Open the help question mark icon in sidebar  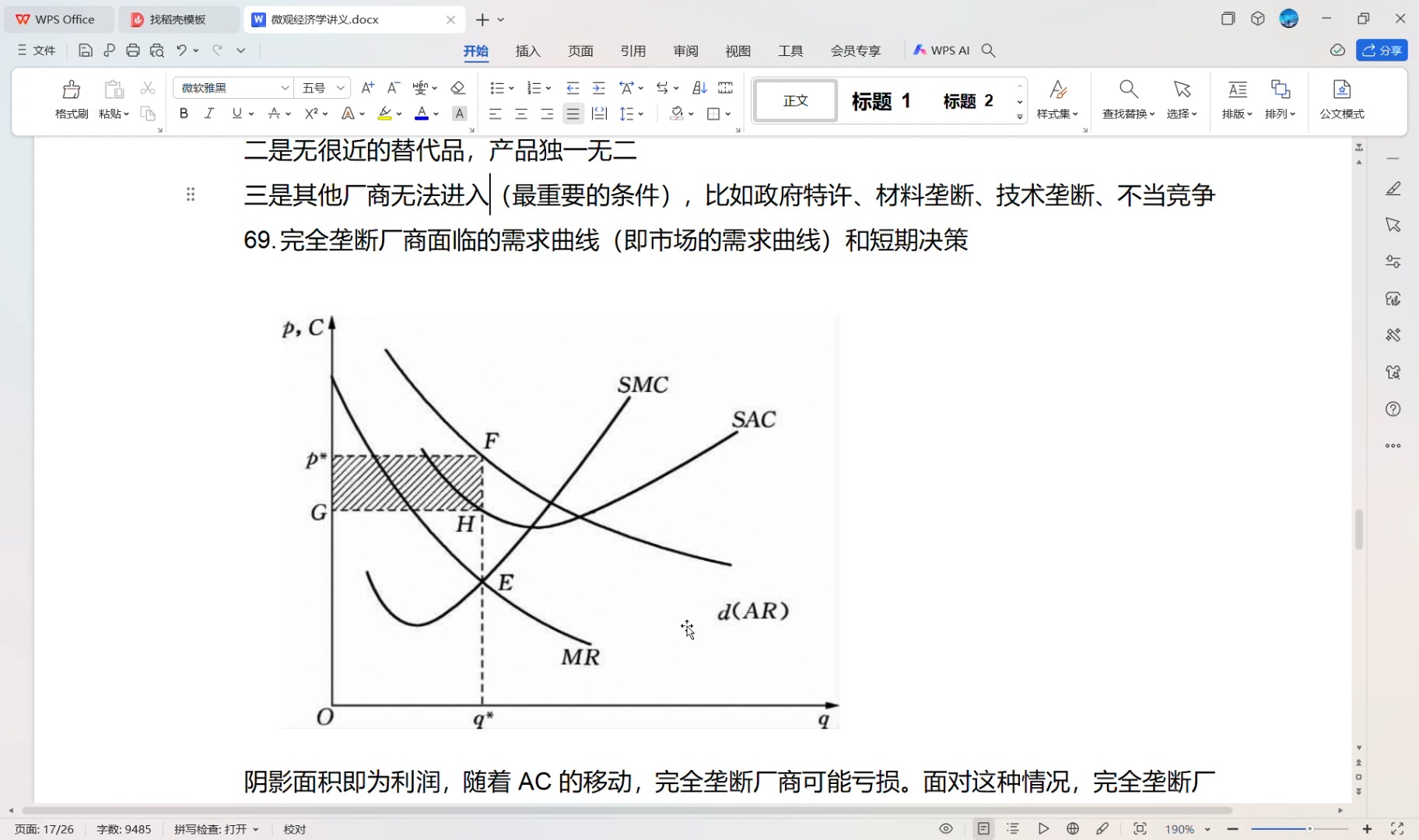click(1393, 408)
